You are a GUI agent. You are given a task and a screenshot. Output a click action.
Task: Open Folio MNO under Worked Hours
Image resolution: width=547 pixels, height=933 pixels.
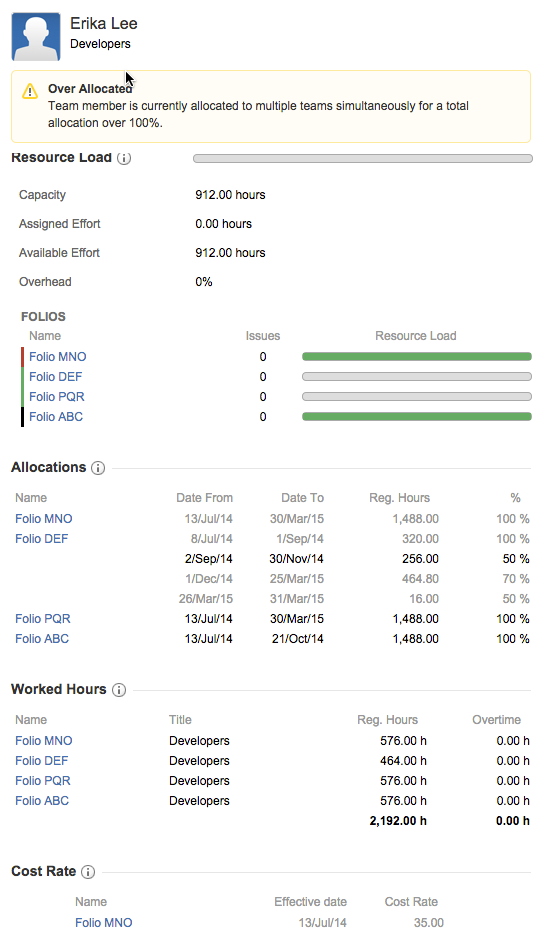[43, 741]
